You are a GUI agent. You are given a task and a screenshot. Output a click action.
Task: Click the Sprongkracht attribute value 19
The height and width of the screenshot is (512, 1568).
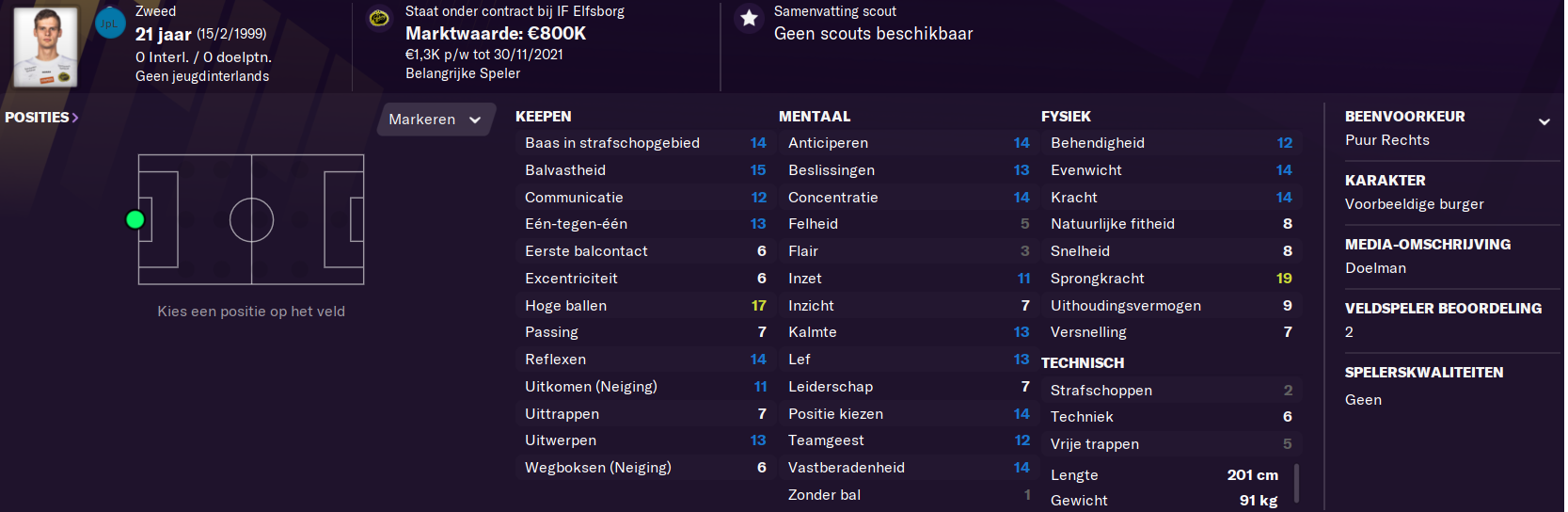click(x=1284, y=279)
